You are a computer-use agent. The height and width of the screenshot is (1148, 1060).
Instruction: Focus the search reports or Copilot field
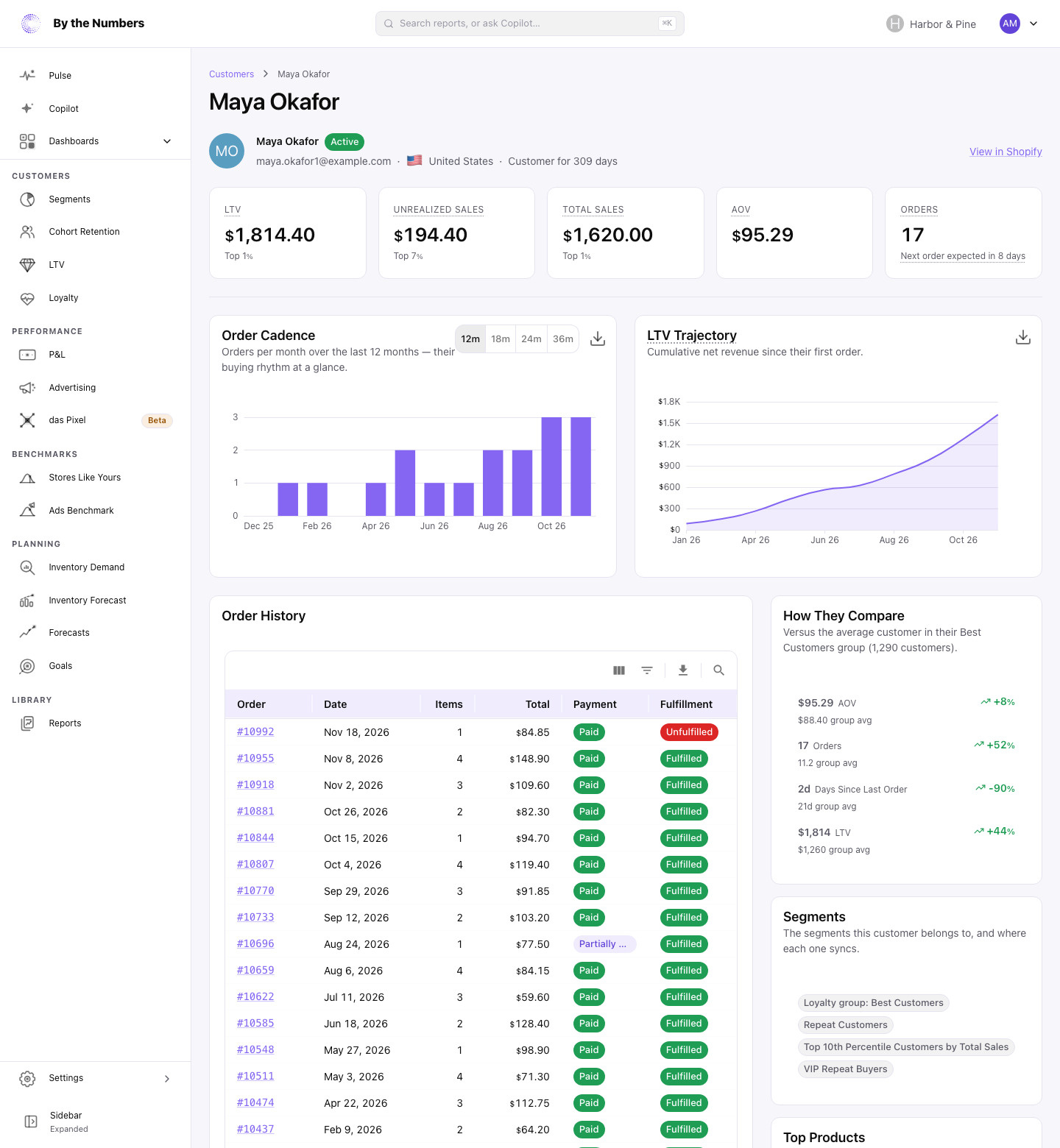tap(530, 24)
